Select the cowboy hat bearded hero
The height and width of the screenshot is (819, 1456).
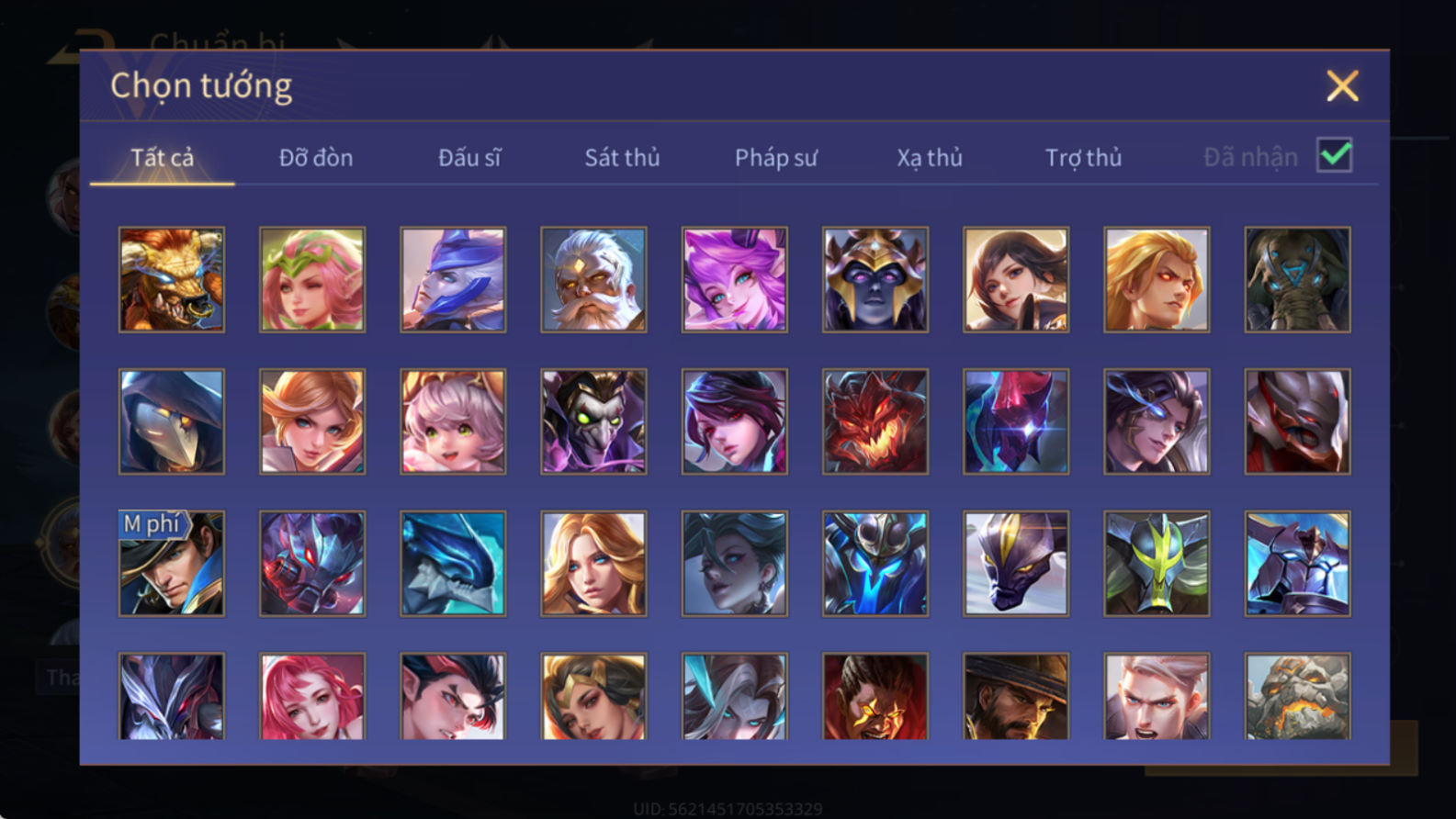pos(1015,696)
